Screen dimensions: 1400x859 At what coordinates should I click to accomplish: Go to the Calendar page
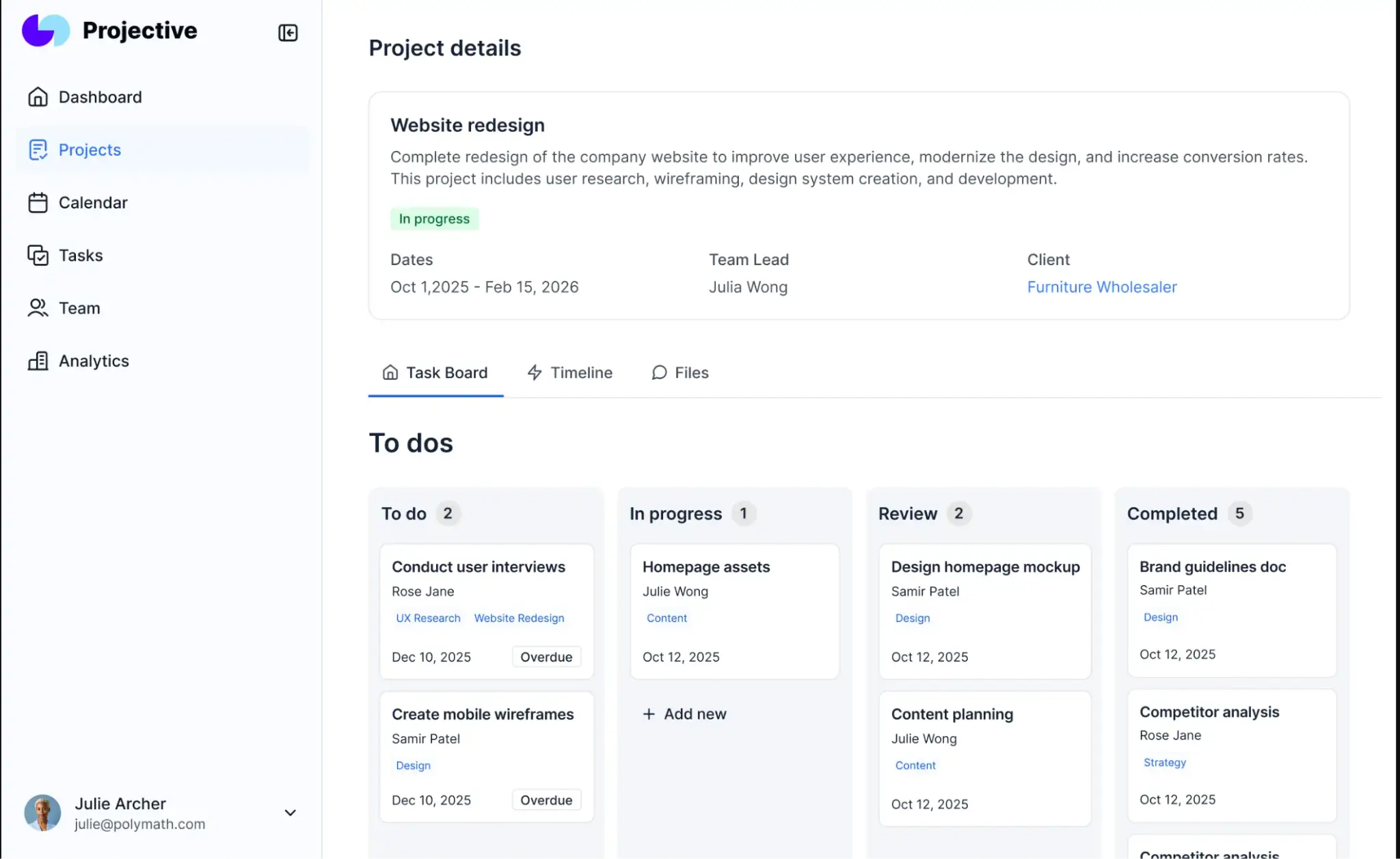click(x=163, y=202)
